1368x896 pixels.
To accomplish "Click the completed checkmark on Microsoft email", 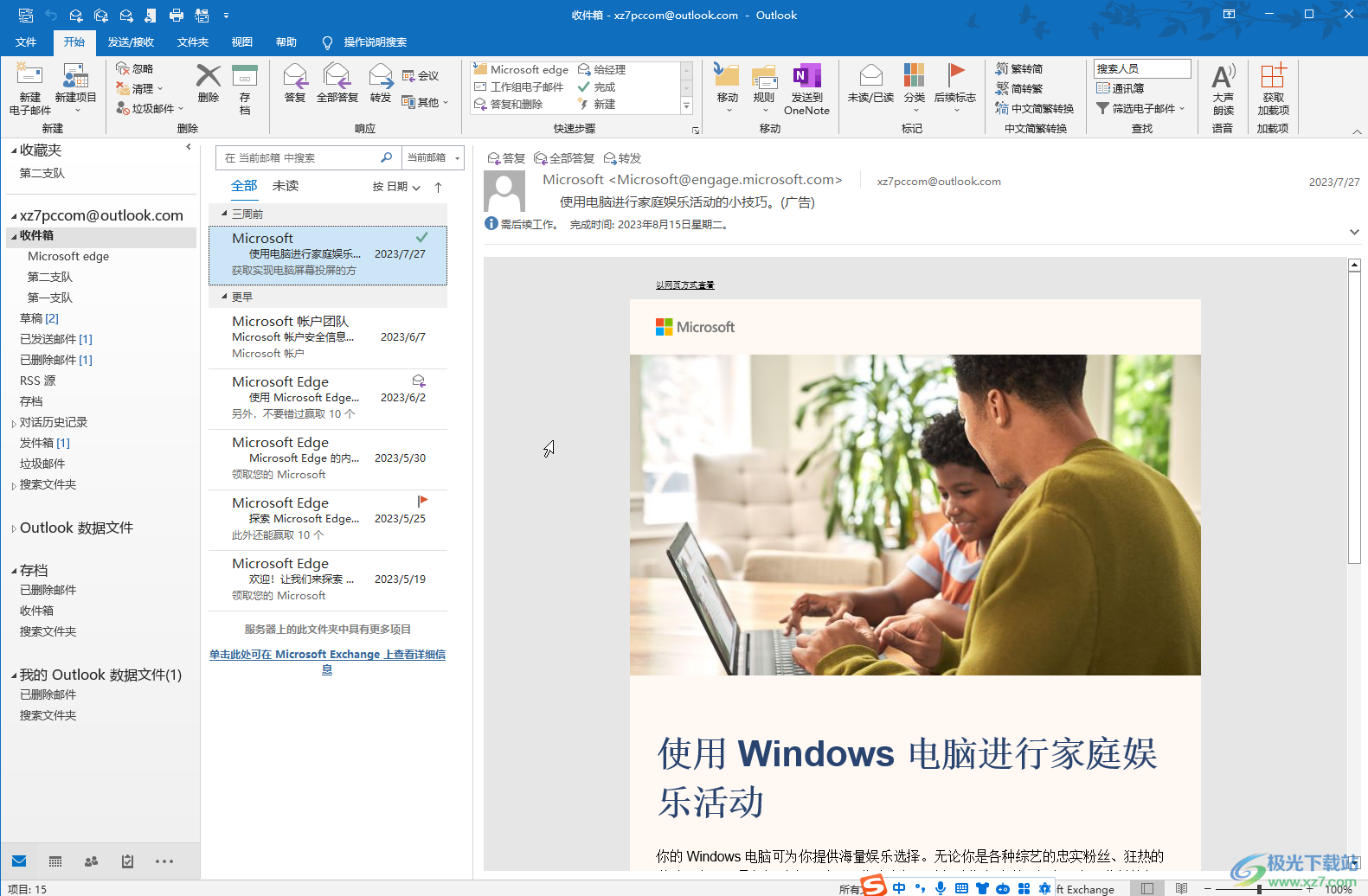I will click(x=421, y=237).
